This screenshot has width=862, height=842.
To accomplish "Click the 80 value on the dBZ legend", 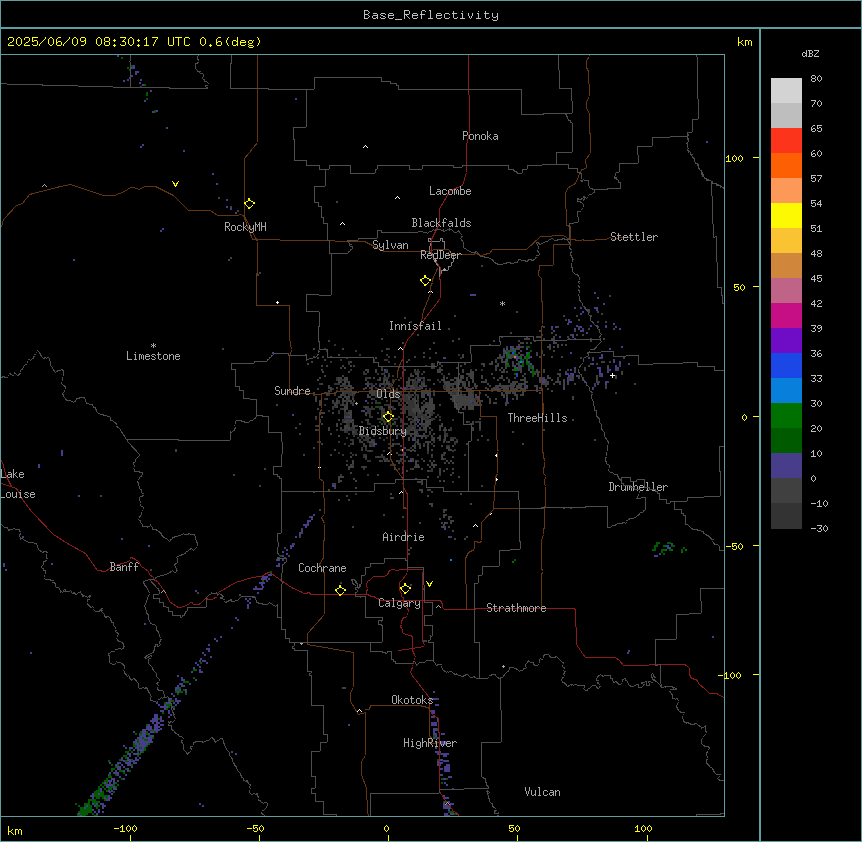I will click(x=816, y=79).
